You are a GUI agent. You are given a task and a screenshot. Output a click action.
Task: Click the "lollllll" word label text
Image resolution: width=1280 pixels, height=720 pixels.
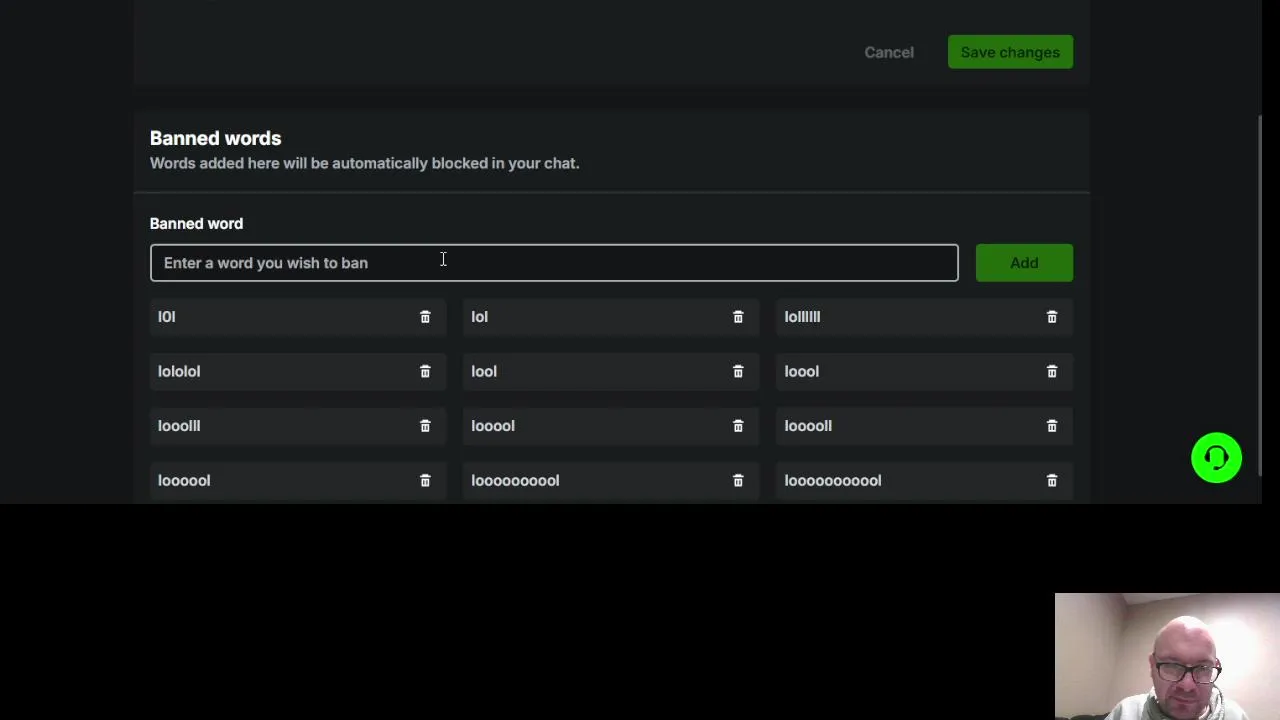802,317
